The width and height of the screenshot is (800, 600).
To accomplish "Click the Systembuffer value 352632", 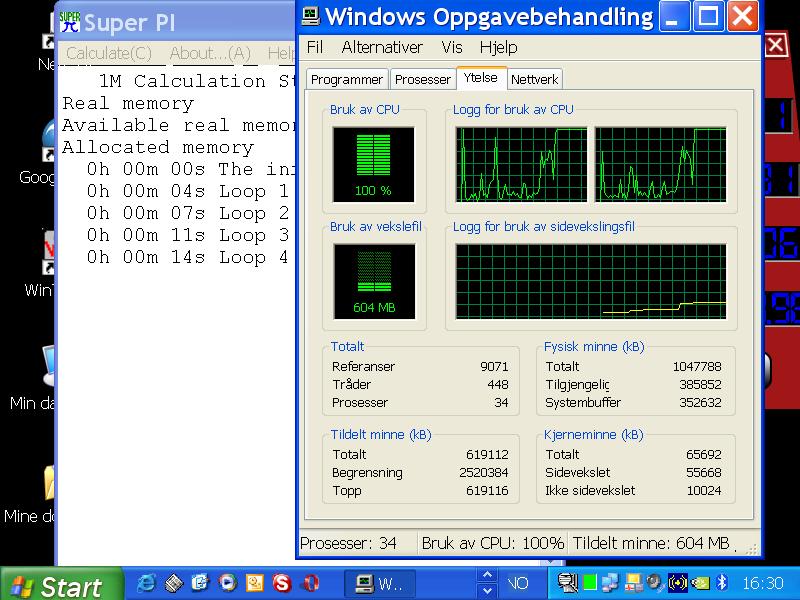I will (700, 403).
